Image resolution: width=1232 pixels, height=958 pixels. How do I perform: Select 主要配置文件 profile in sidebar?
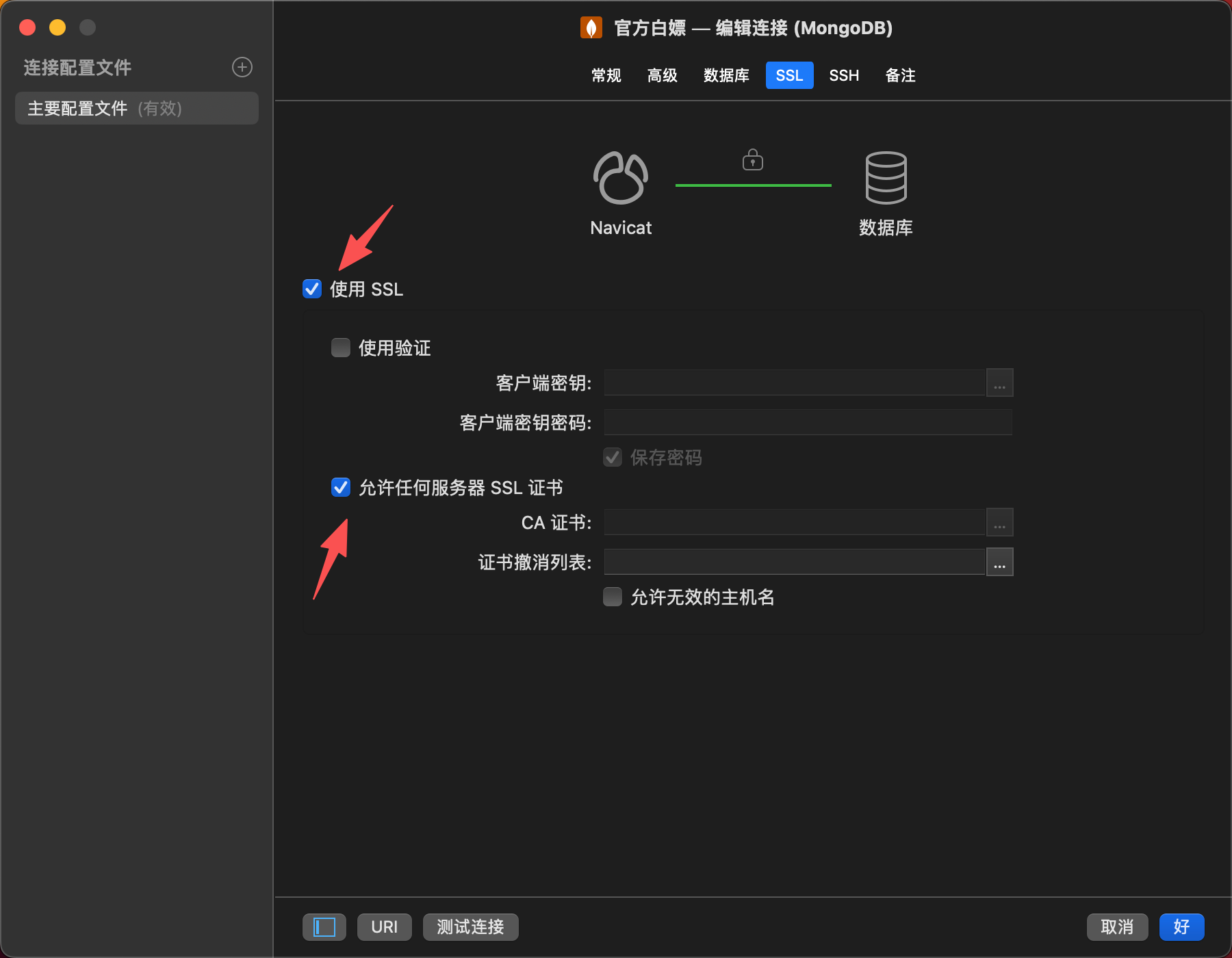137,108
